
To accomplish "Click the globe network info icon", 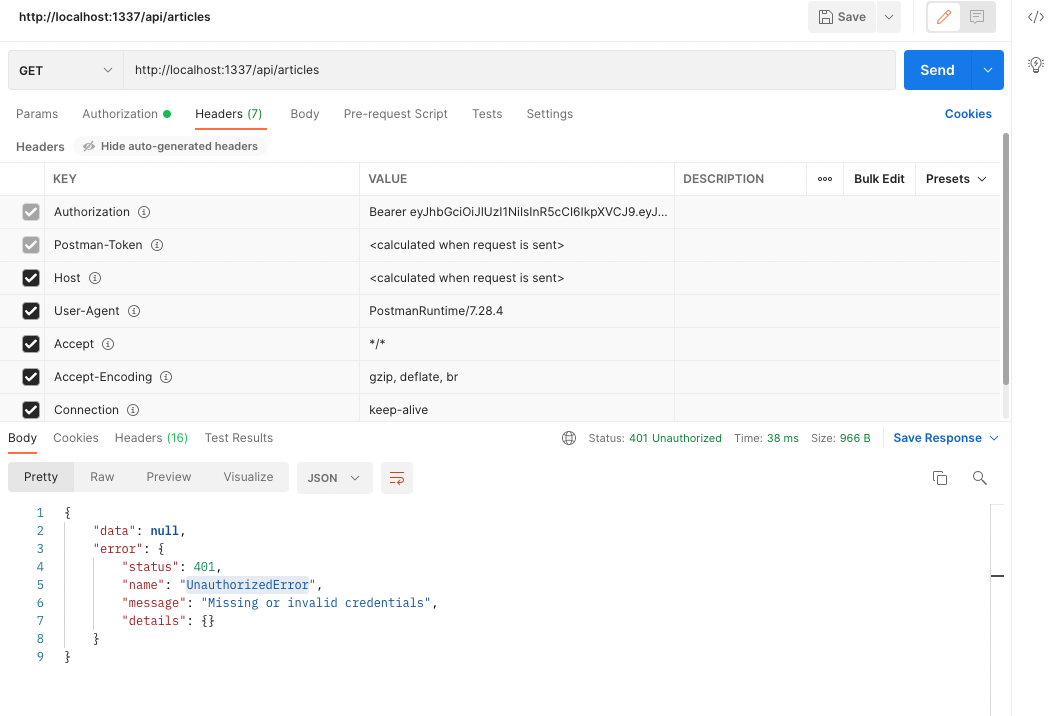I will [569, 438].
